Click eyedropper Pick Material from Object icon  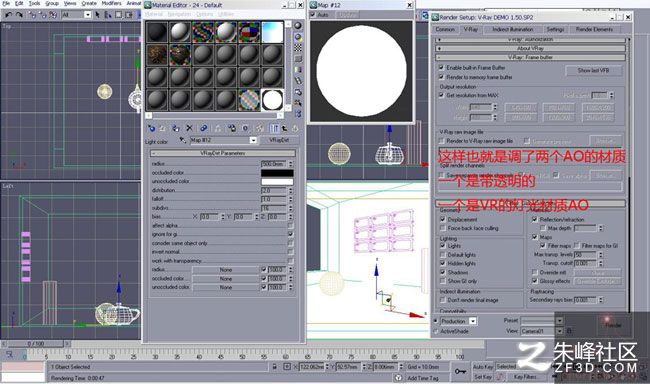pyautogui.click(x=182, y=140)
